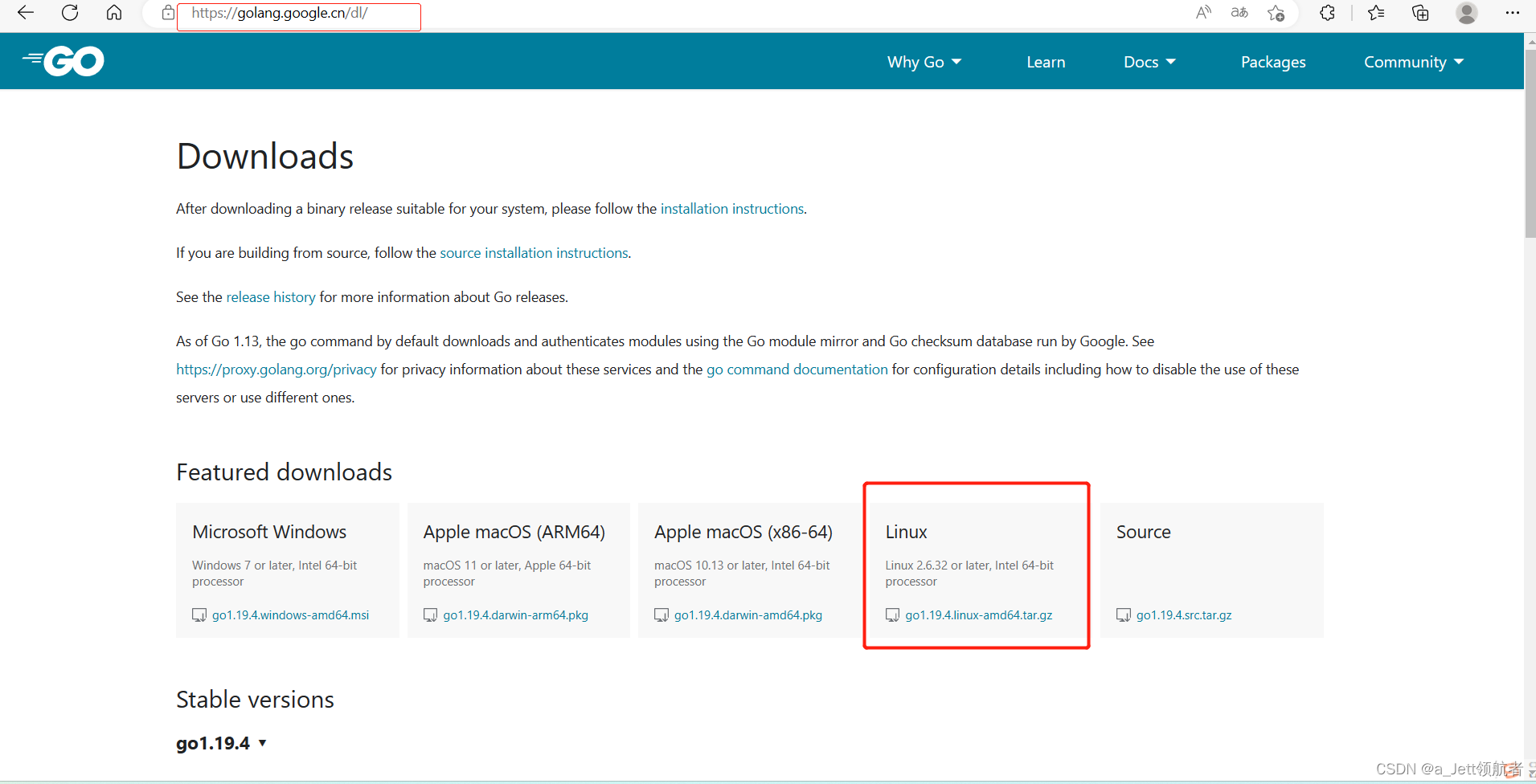Open the go command documentation link
Image resolution: width=1536 pixels, height=784 pixels.
[797, 370]
